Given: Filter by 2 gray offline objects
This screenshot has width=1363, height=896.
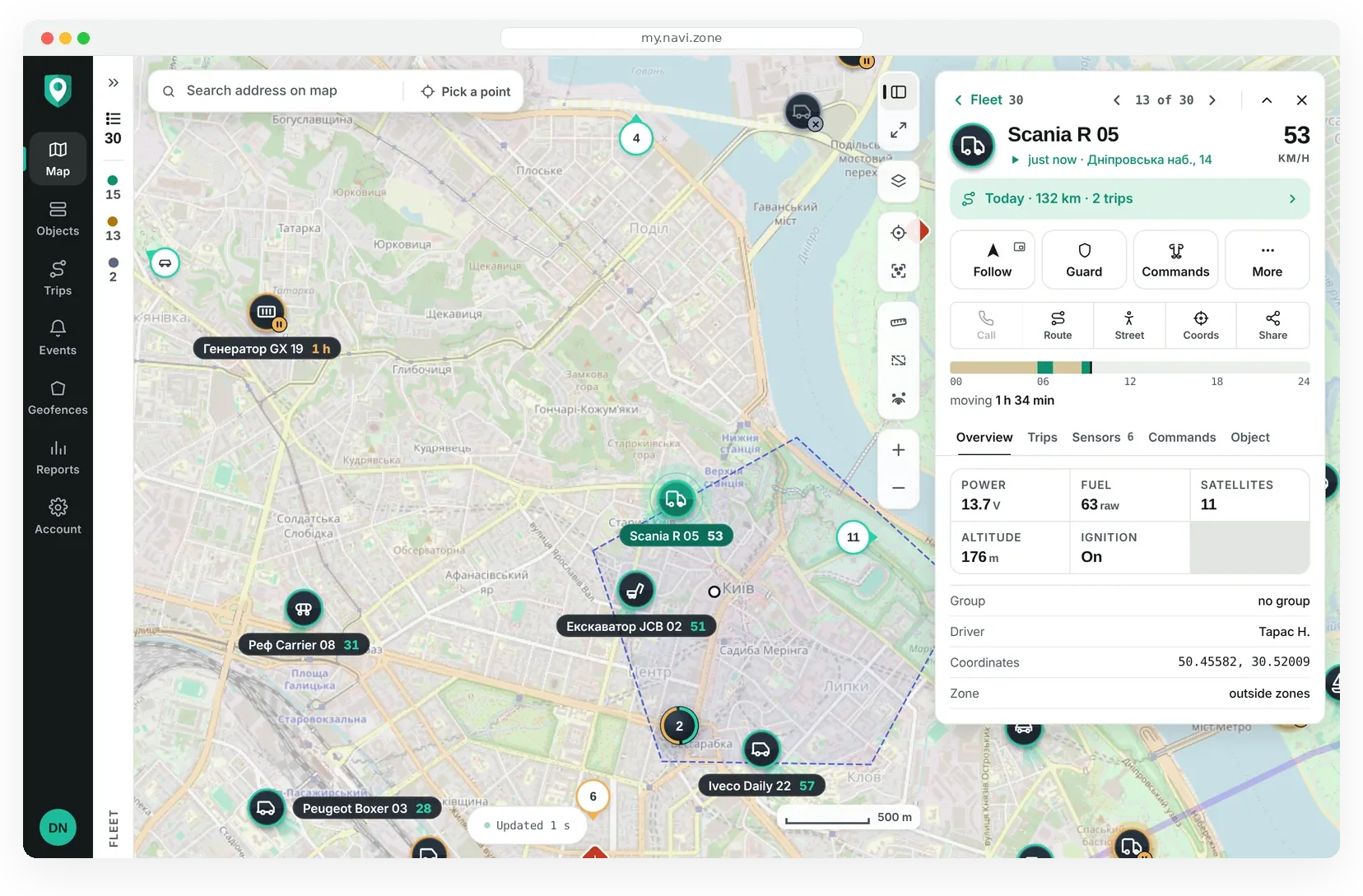Looking at the screenshot, I should pyautogui.click(x=113, y=271).
